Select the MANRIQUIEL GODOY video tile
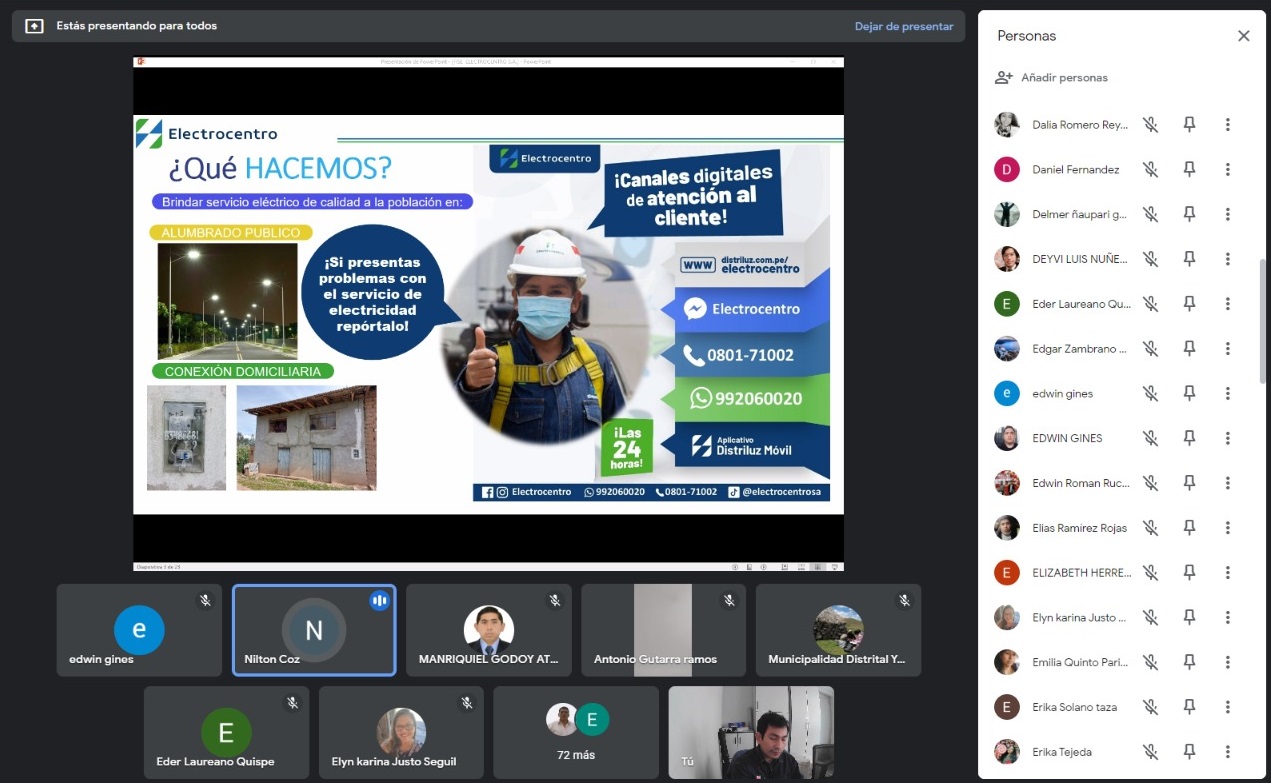This screenshot has height=783, width=1271. click(489, 630)
